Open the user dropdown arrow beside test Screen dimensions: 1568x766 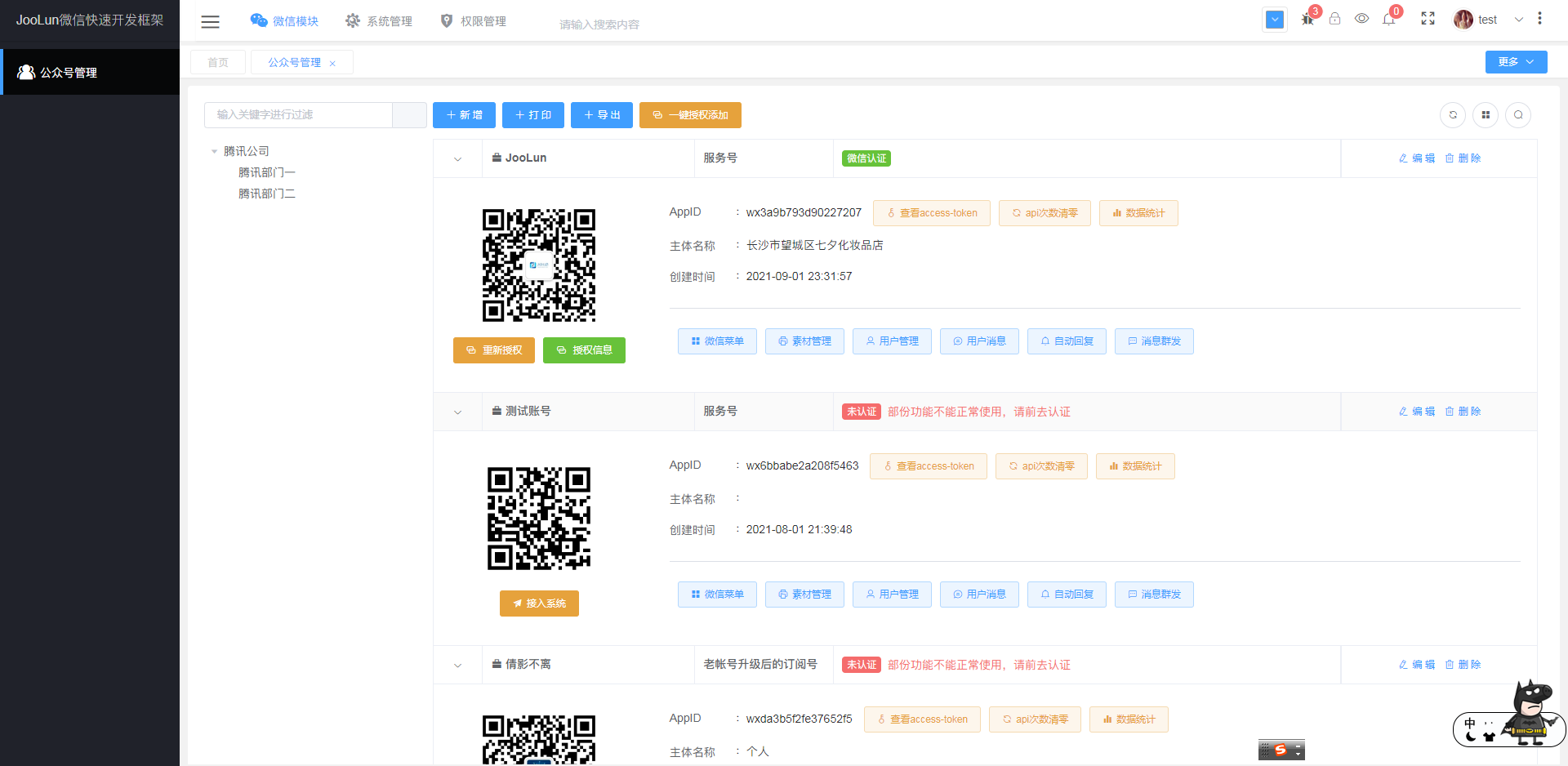tap(1519, 20)
